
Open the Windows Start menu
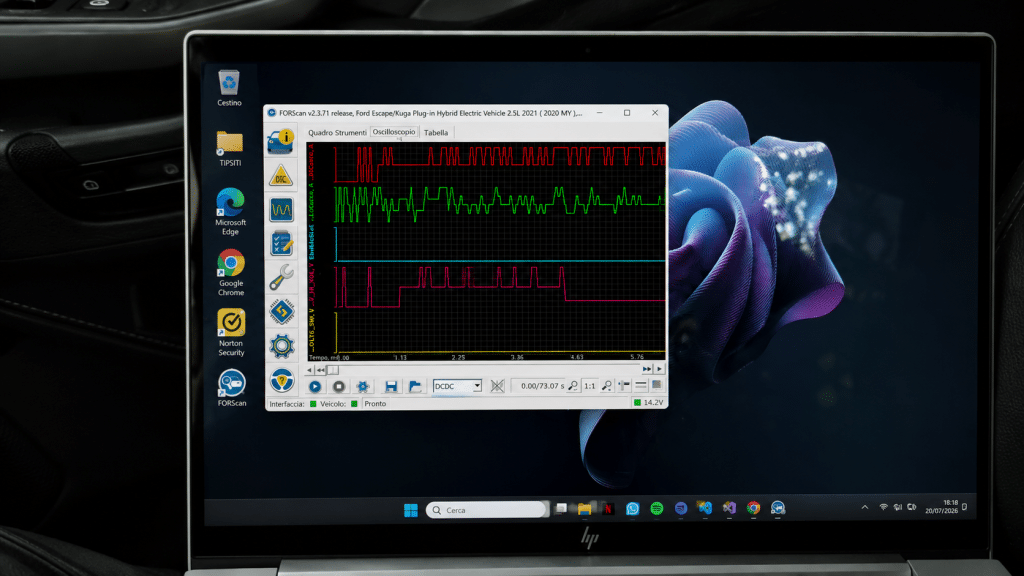(x=411, y=510)
